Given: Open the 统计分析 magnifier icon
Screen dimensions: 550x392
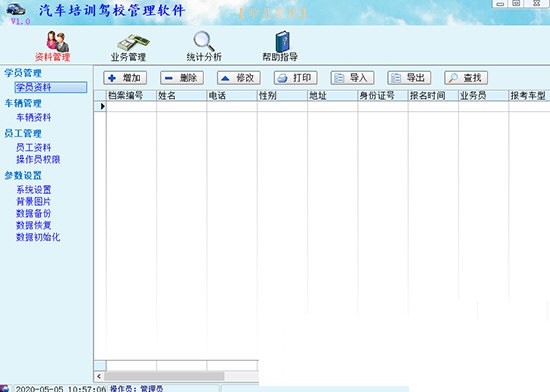Looking at the screenshot, I should 204,41.
